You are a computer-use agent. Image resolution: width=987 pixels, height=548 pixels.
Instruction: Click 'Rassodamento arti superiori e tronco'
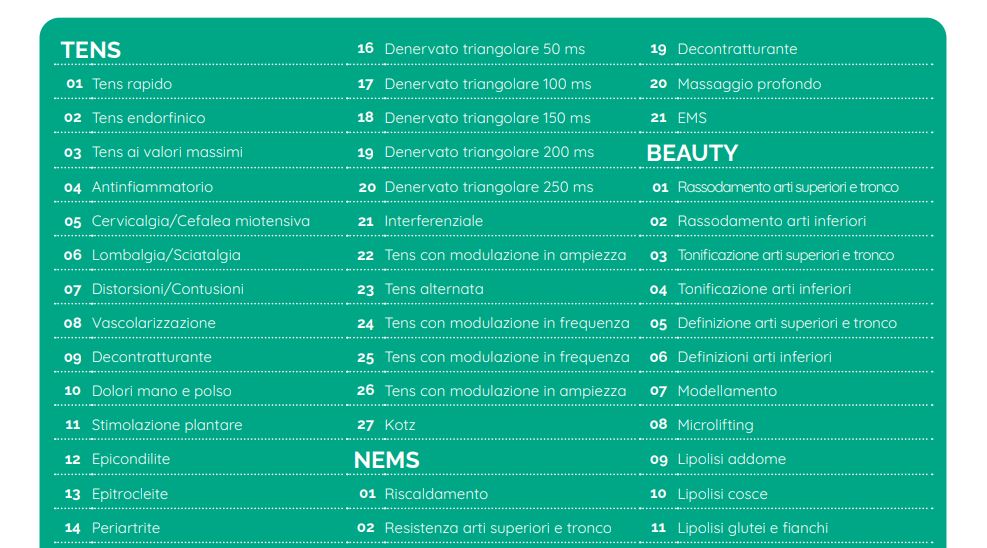click(x=787, y=187)
